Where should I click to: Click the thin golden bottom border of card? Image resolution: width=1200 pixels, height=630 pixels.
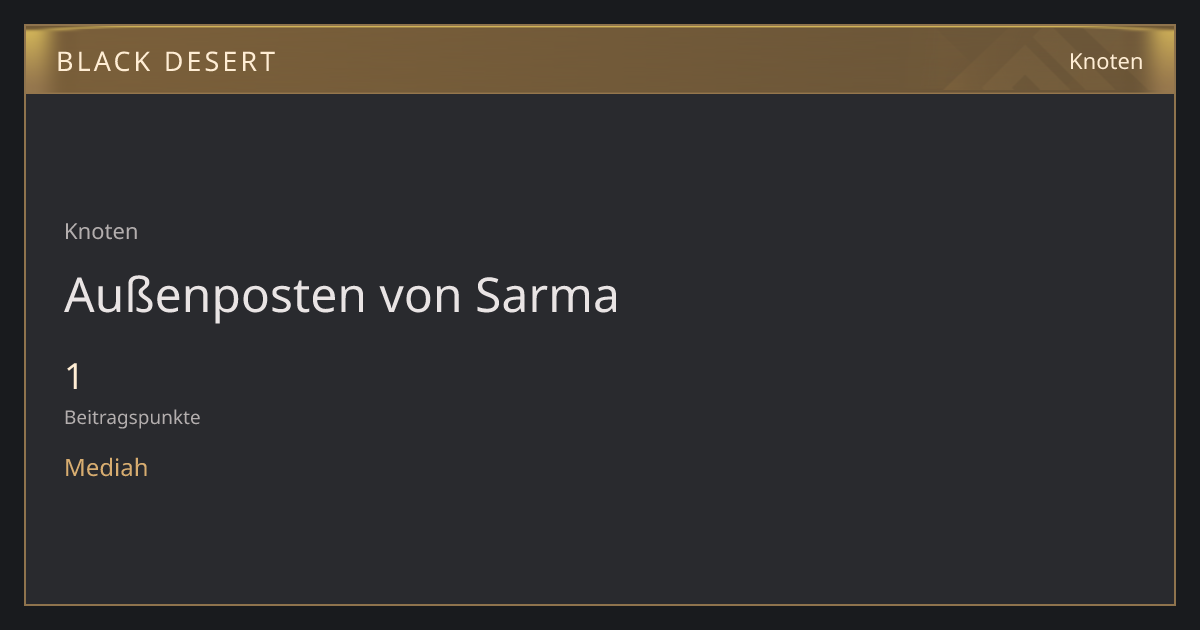tap(600, 604)
